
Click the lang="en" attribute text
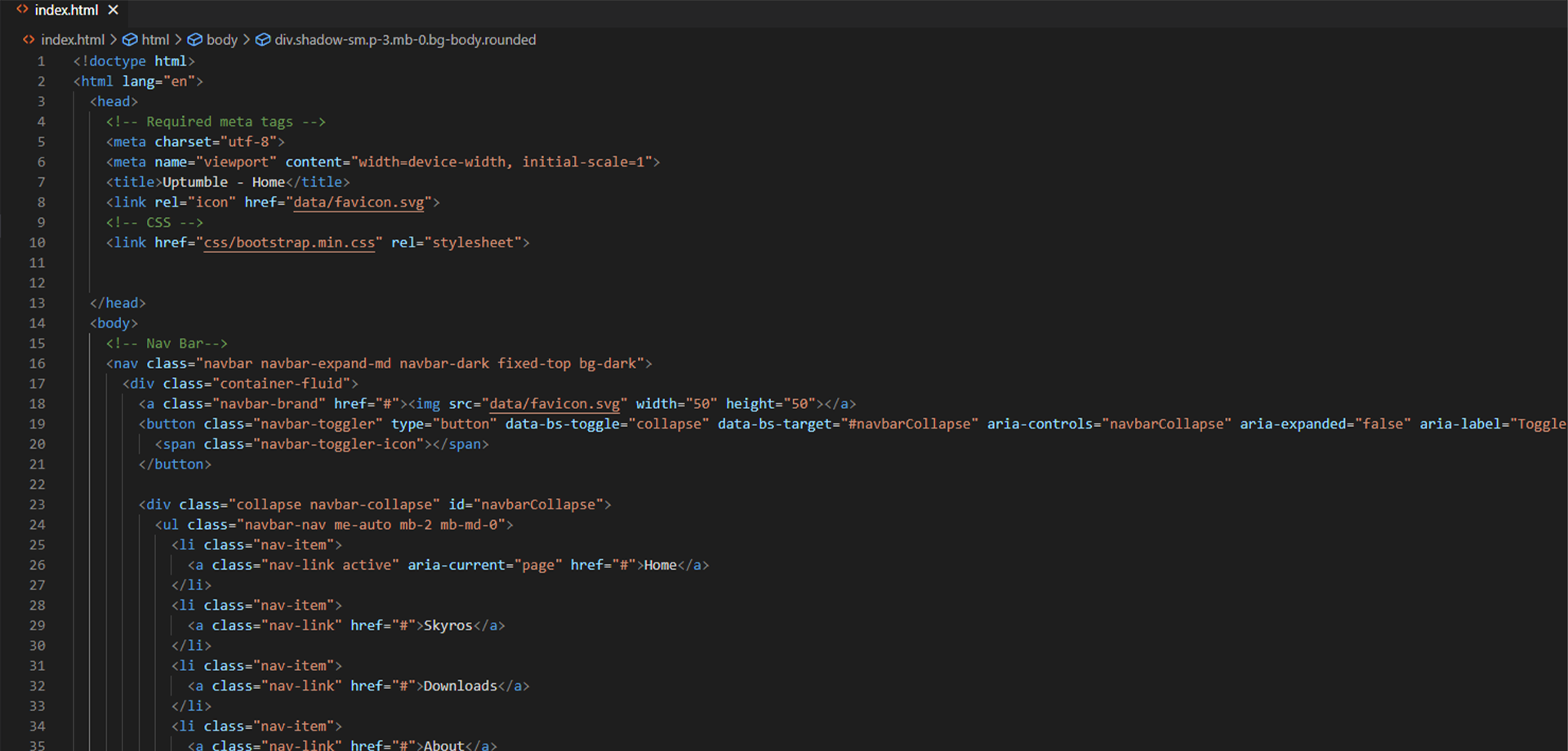point(158,82)
